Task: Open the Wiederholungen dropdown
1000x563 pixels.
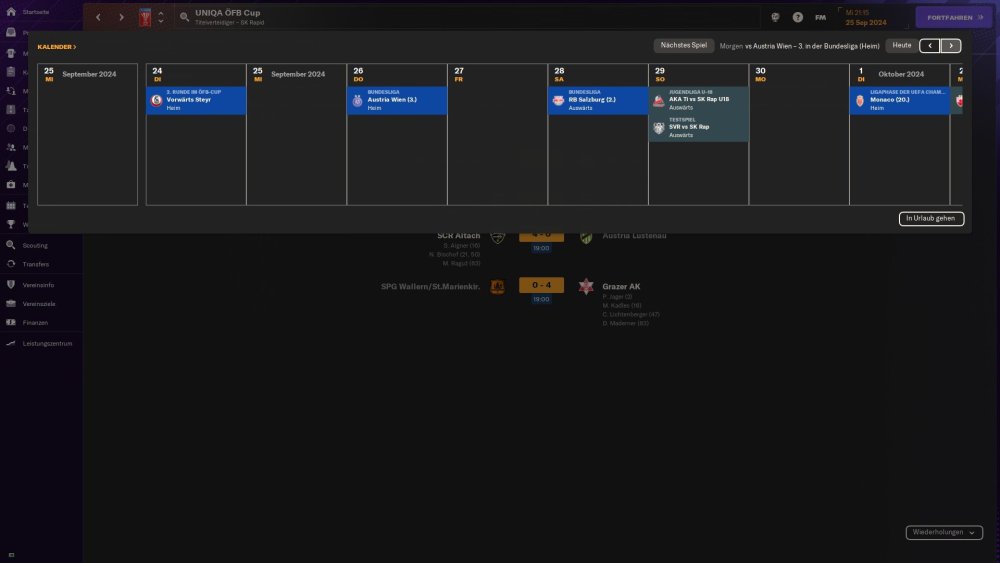Action: [x=944, y=533]
